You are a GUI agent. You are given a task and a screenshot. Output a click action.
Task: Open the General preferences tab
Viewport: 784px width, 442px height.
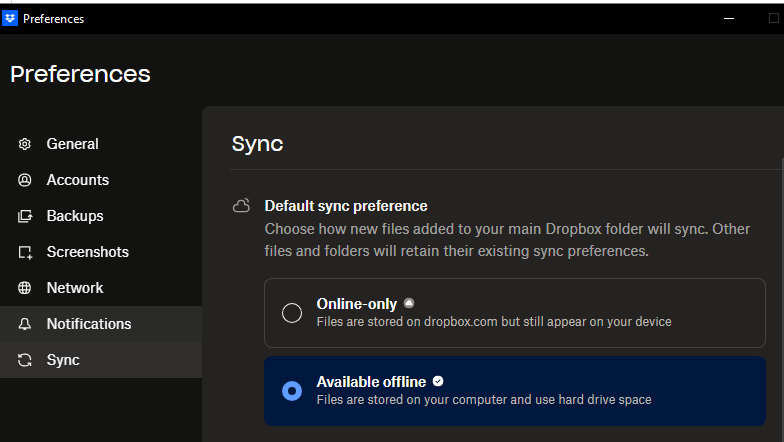[x=72, y=144]
